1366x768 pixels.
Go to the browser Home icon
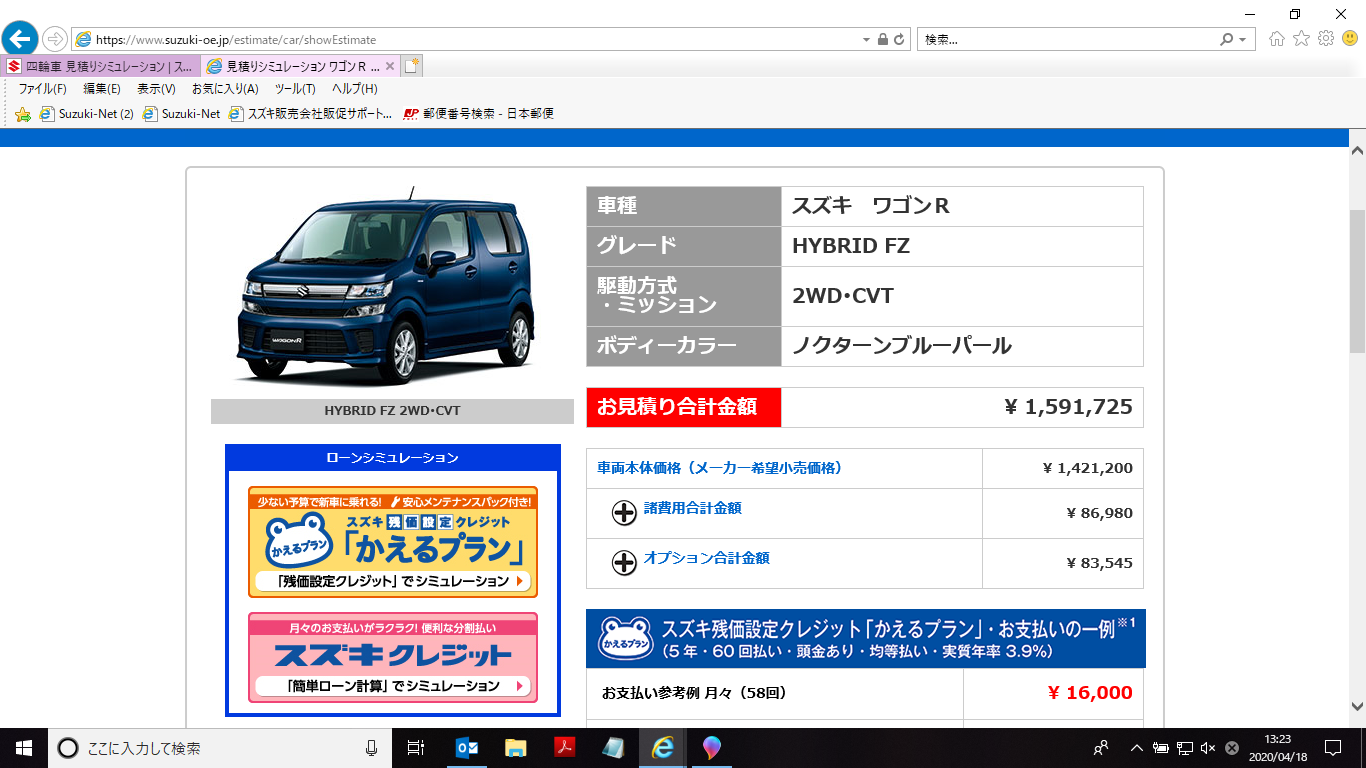click(x=1277, y=39)
